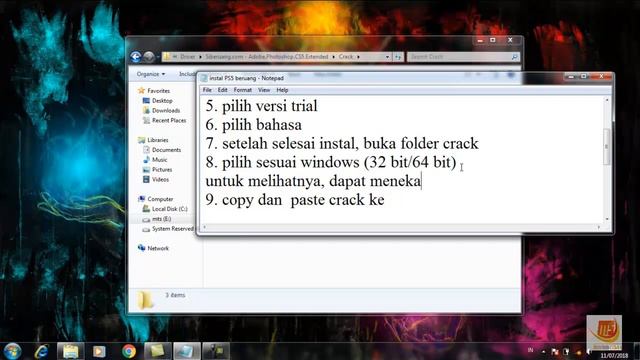
Task: Click line "8. pilih sesuai windows (32 bit/64 bit)"
Action: [331, 162]
